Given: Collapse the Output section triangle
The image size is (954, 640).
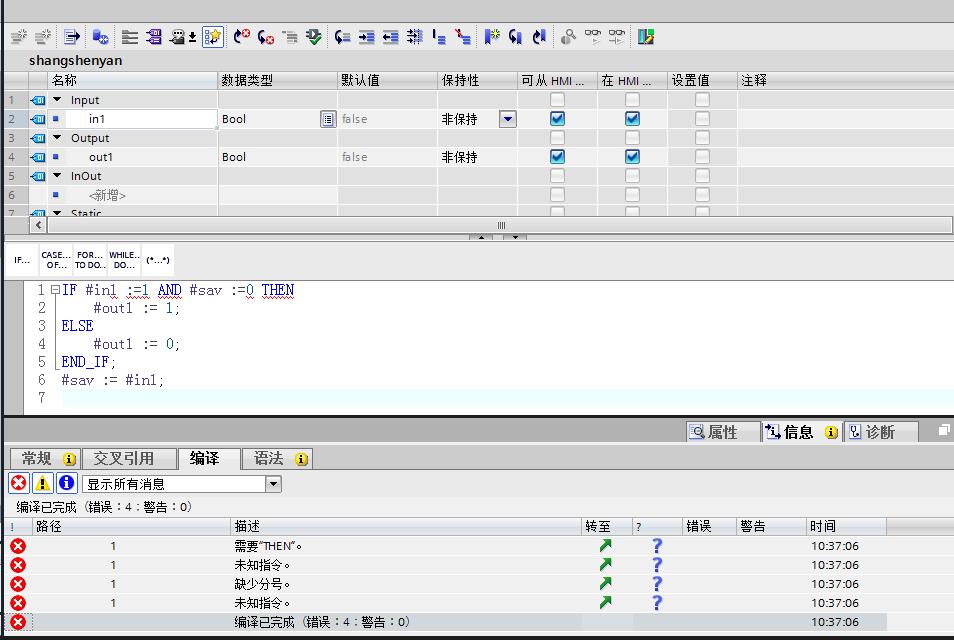Looking at the screenshot, I should [57, 137].
